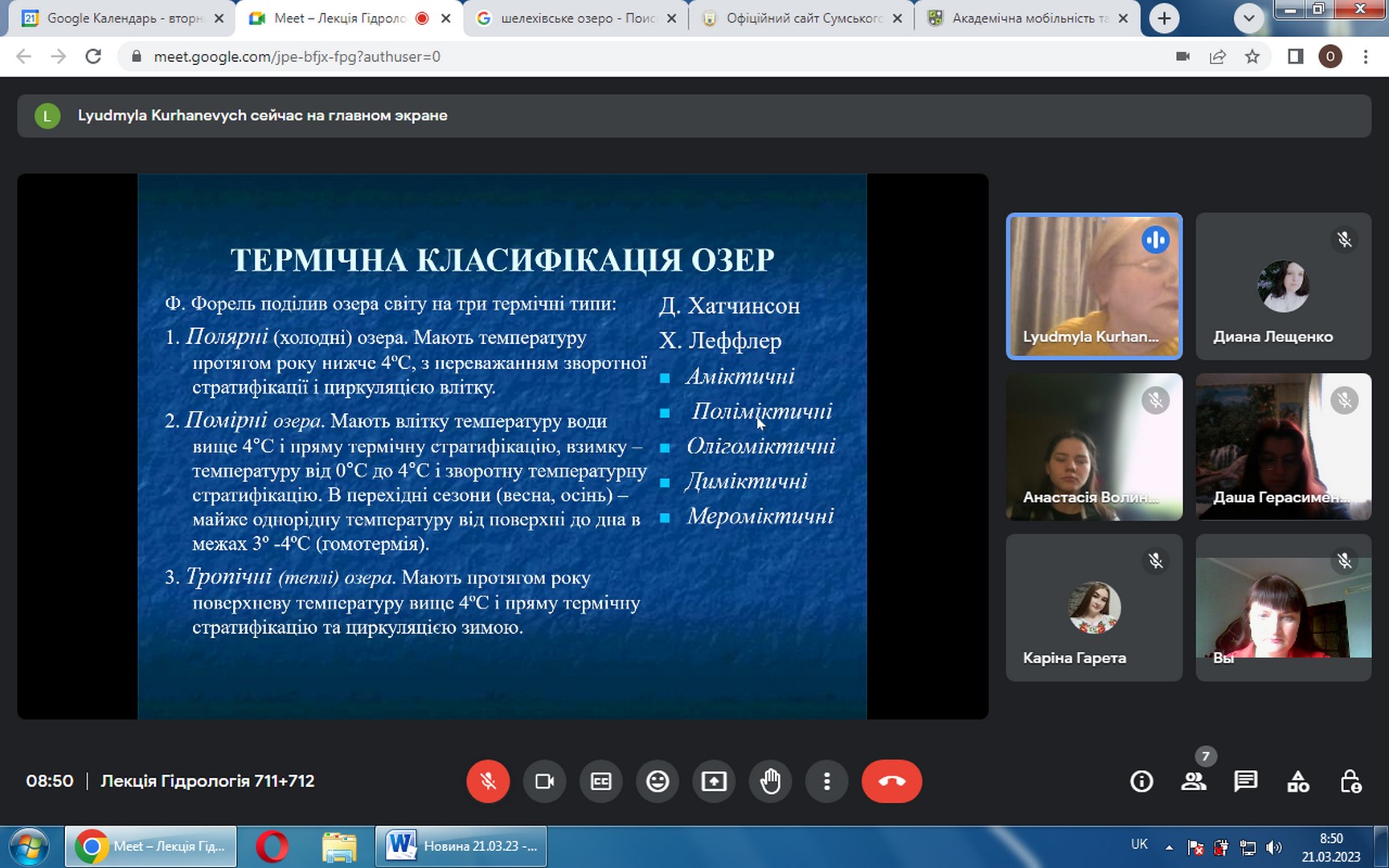Image resolution: width=1389 pixels, height=868 pixels.
Task: Open Word document Новина 21.03.23 in taskbar
Action: pos(461,846)
